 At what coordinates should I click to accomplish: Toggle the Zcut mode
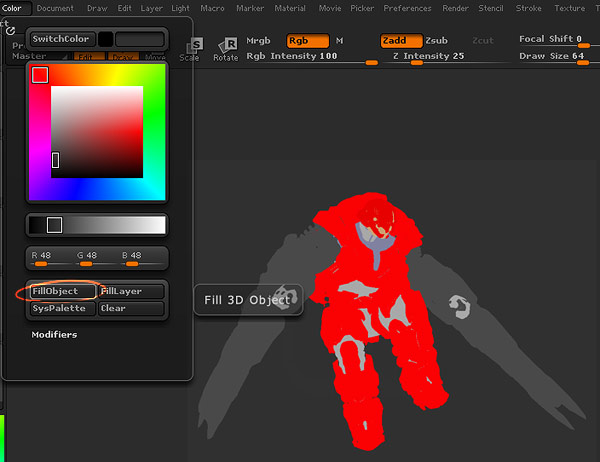(x=483, y=41)
